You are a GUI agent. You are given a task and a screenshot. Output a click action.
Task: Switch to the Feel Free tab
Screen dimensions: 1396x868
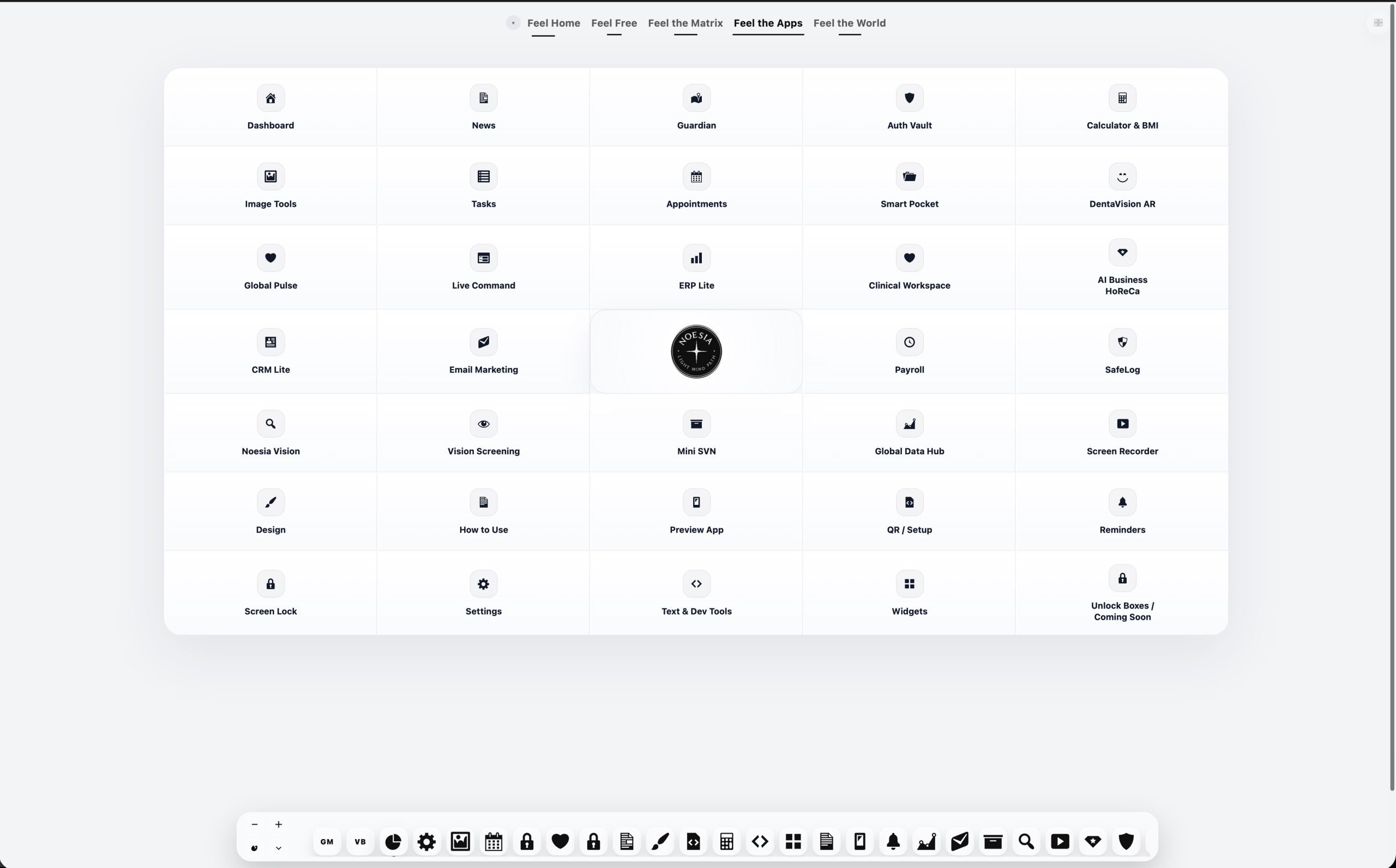[613, 23]
